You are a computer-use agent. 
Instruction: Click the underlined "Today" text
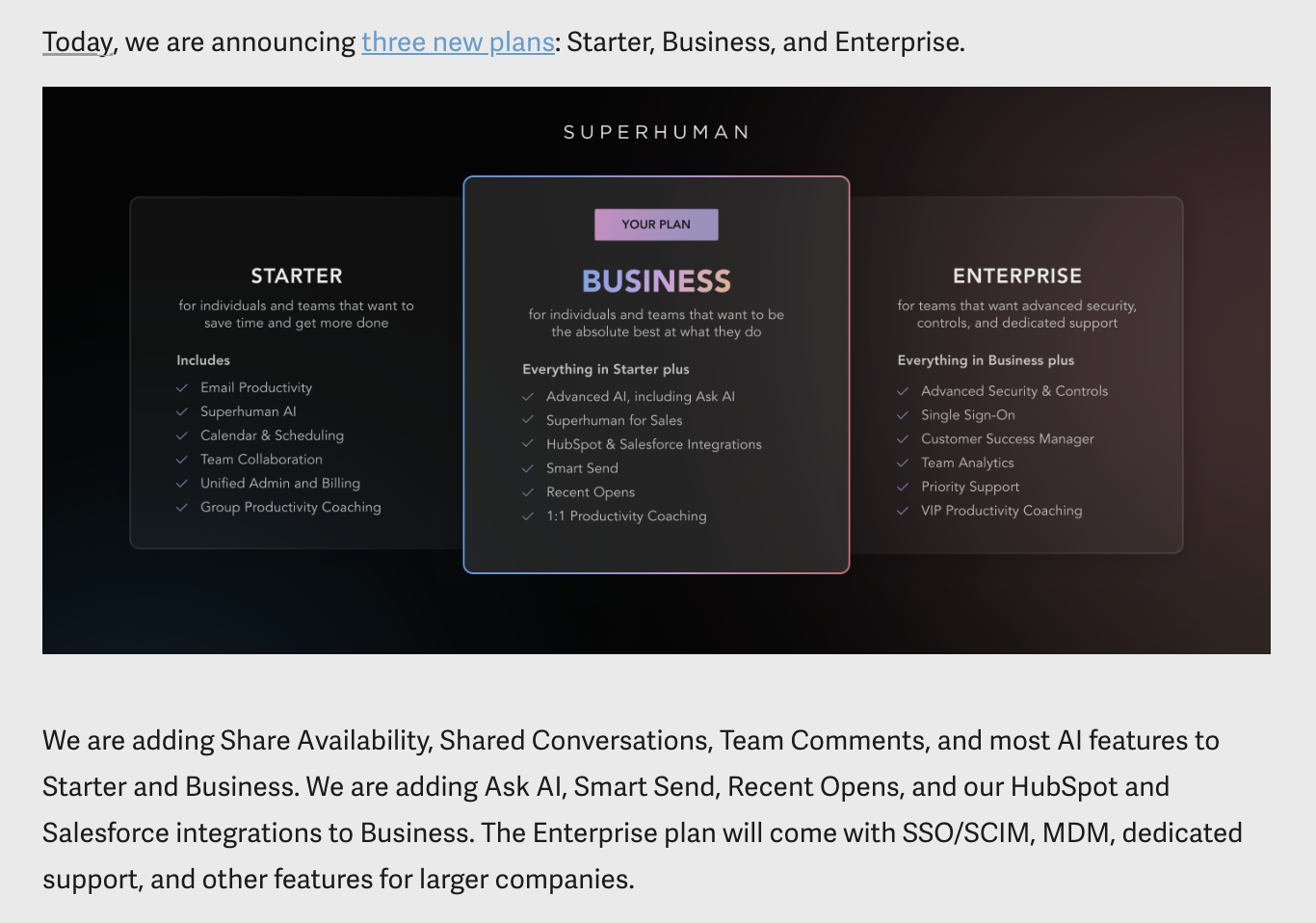(x=77, y=42)
